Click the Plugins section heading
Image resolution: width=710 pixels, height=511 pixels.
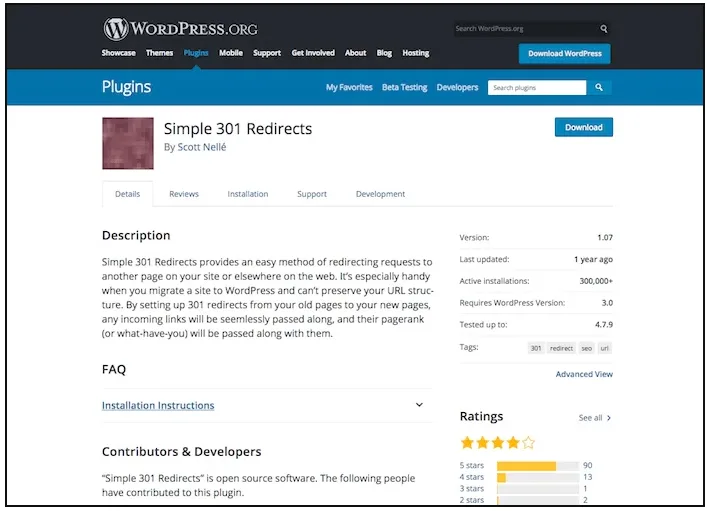[x=126, y=87]
